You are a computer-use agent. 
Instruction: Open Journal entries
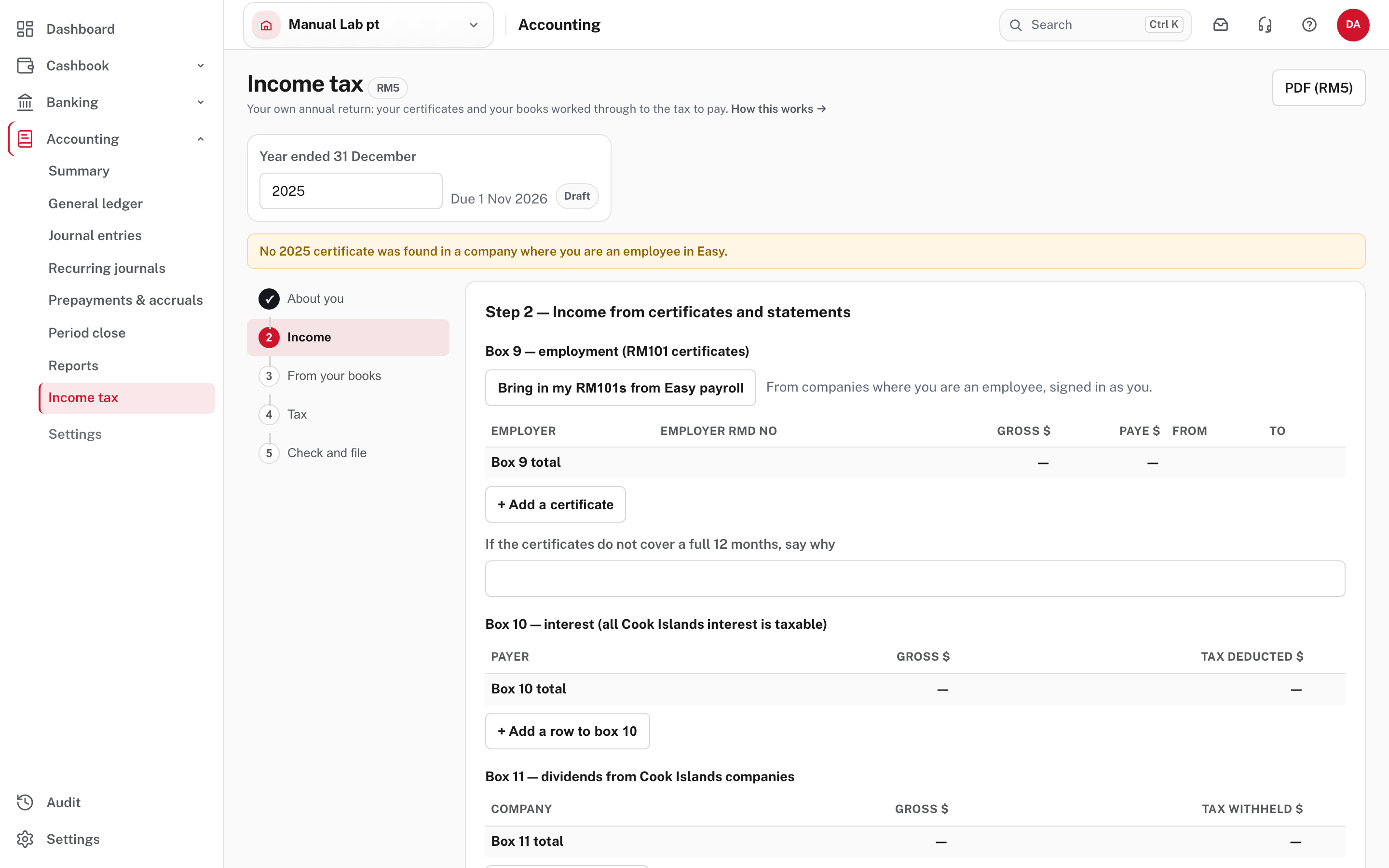pyautogui.click(x=95, y=235)
